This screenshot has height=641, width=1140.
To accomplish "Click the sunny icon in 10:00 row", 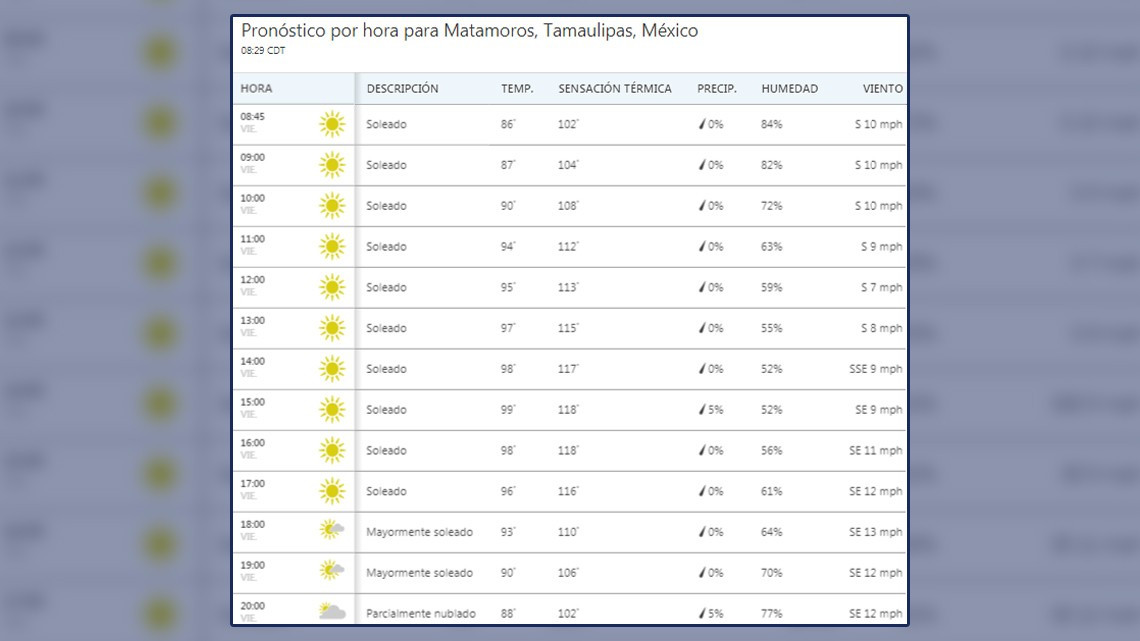I will [x=331, y=206].
